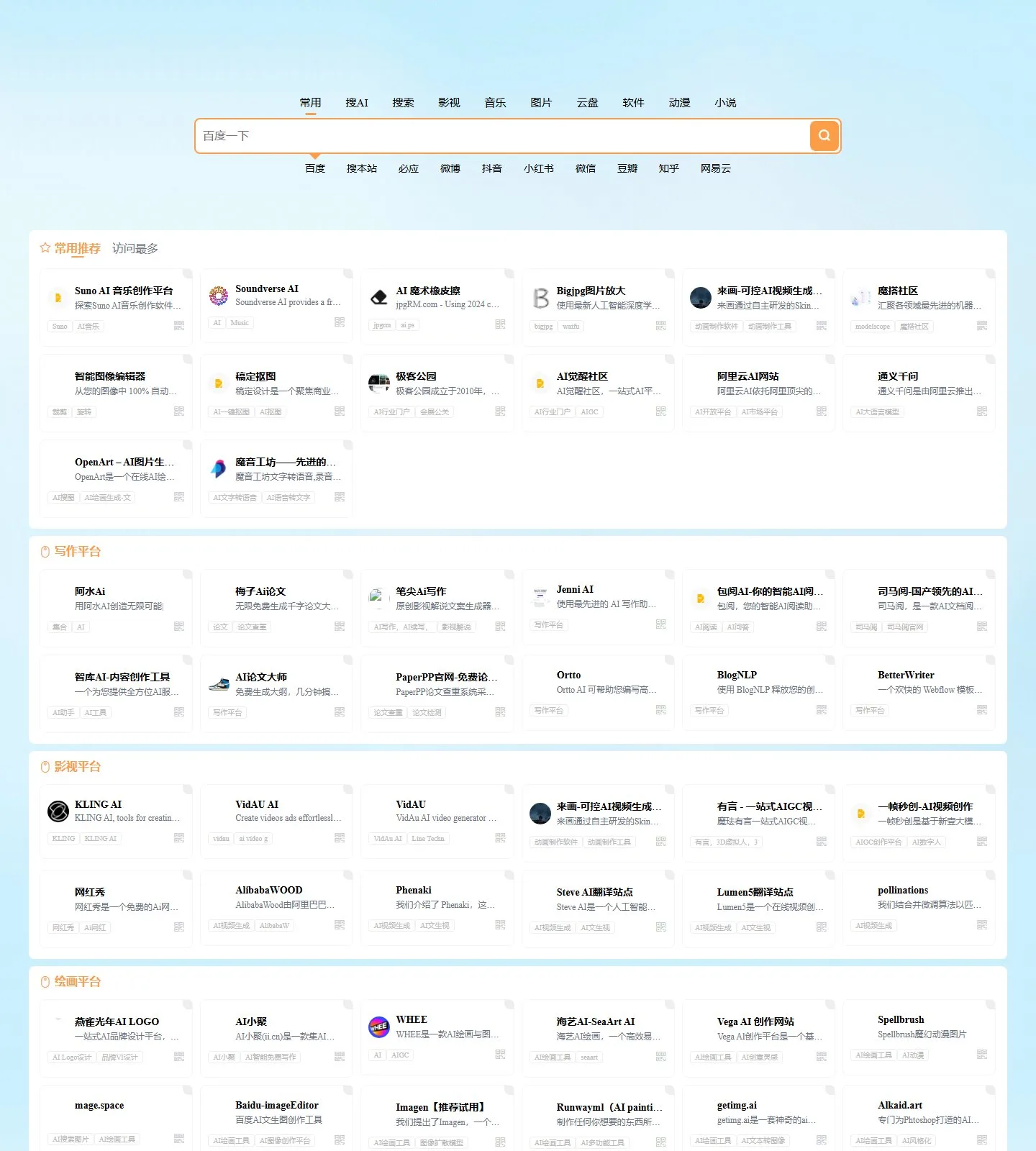Choose 小红书 as the search engine
The image size is (1036, 1151).
(539, 168)
